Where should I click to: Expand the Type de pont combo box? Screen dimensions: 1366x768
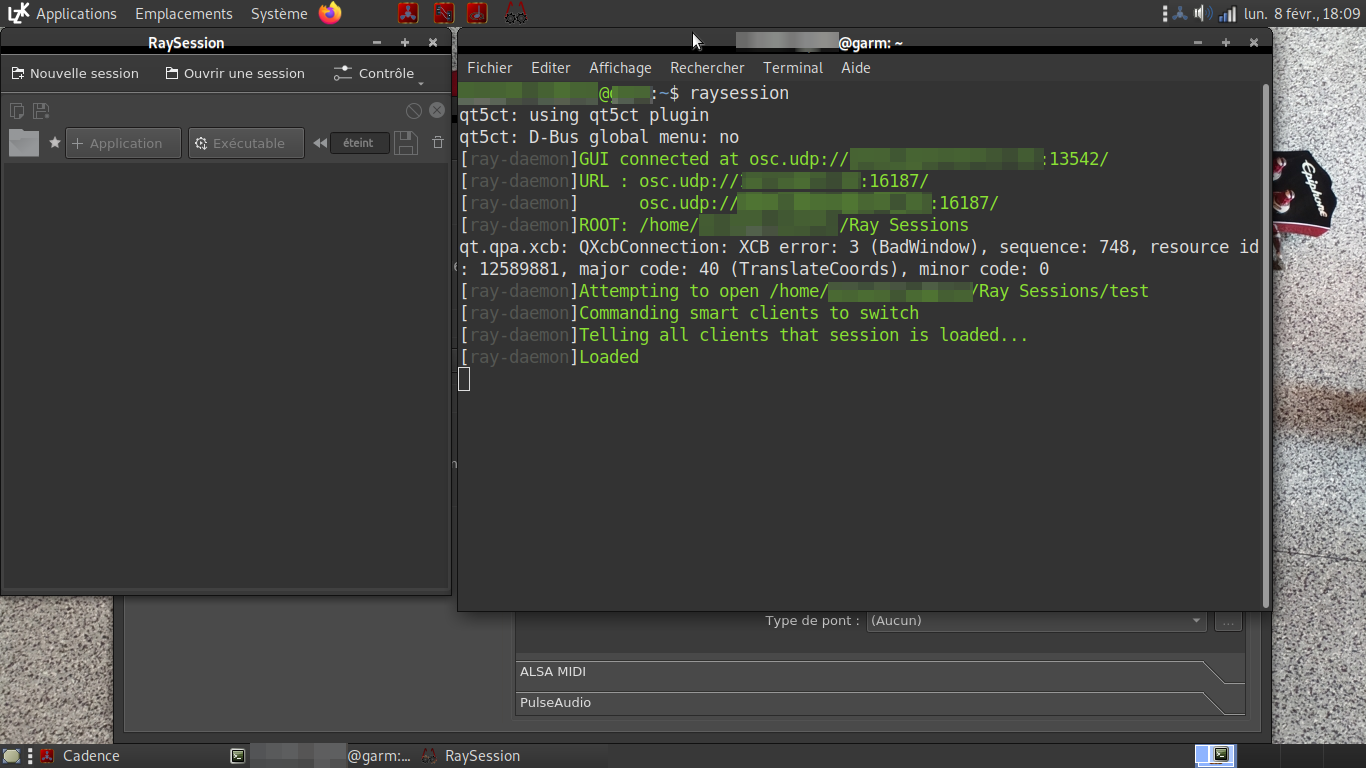pyautogui.click(x=1035, y=621)
